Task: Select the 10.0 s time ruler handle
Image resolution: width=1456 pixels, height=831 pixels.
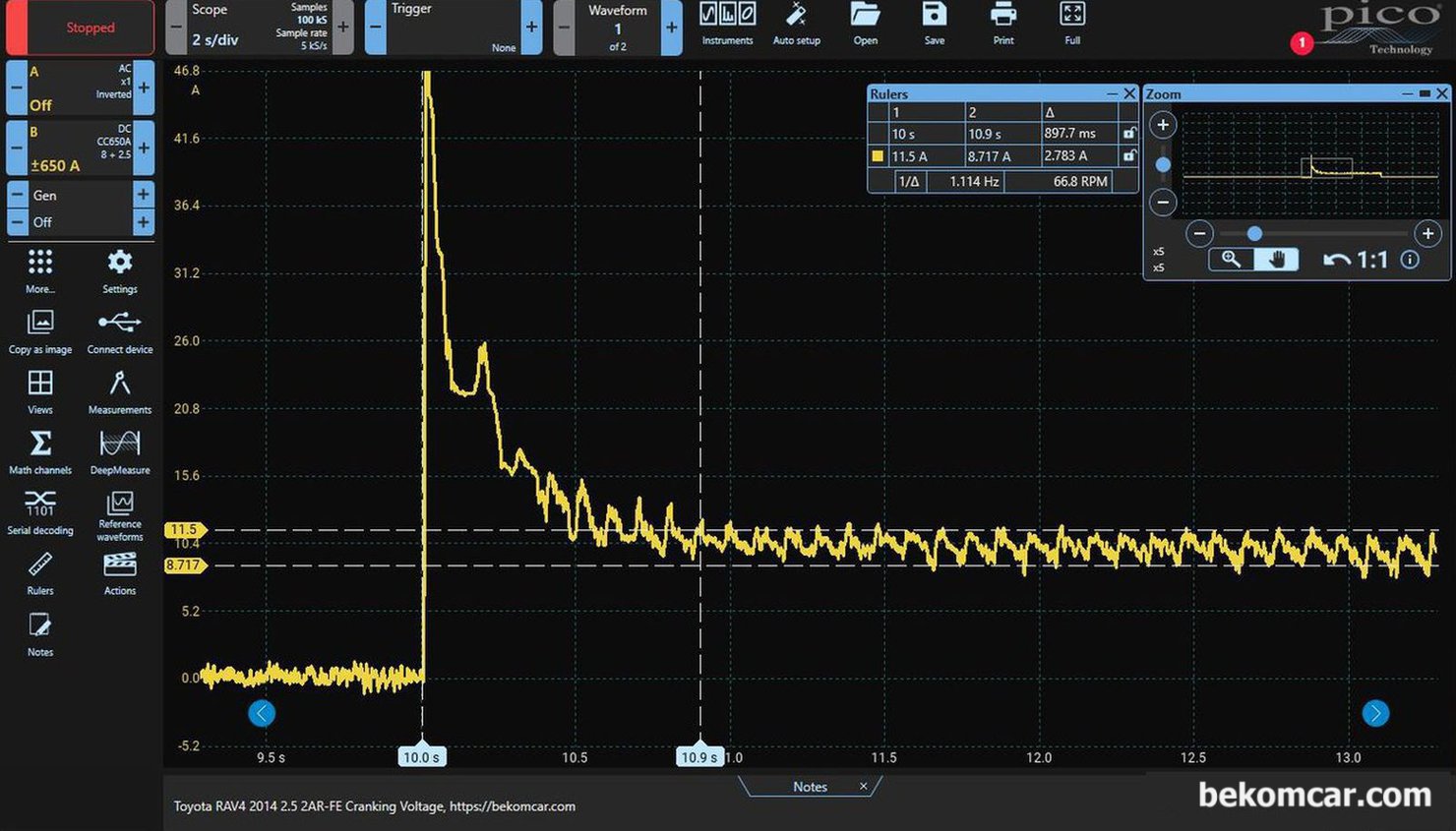Action: tap(422, 755)
